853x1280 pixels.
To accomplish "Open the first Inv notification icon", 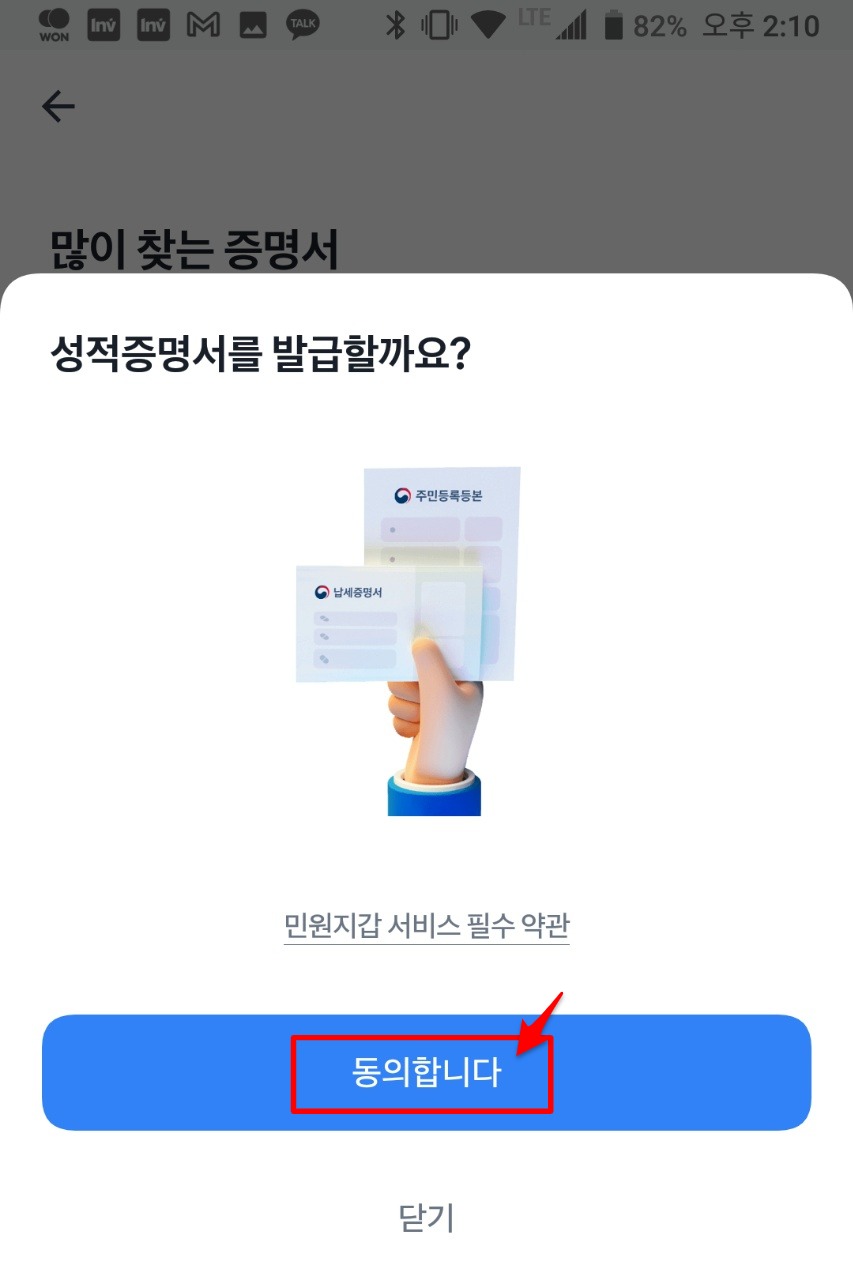I will tap(104, 25).
